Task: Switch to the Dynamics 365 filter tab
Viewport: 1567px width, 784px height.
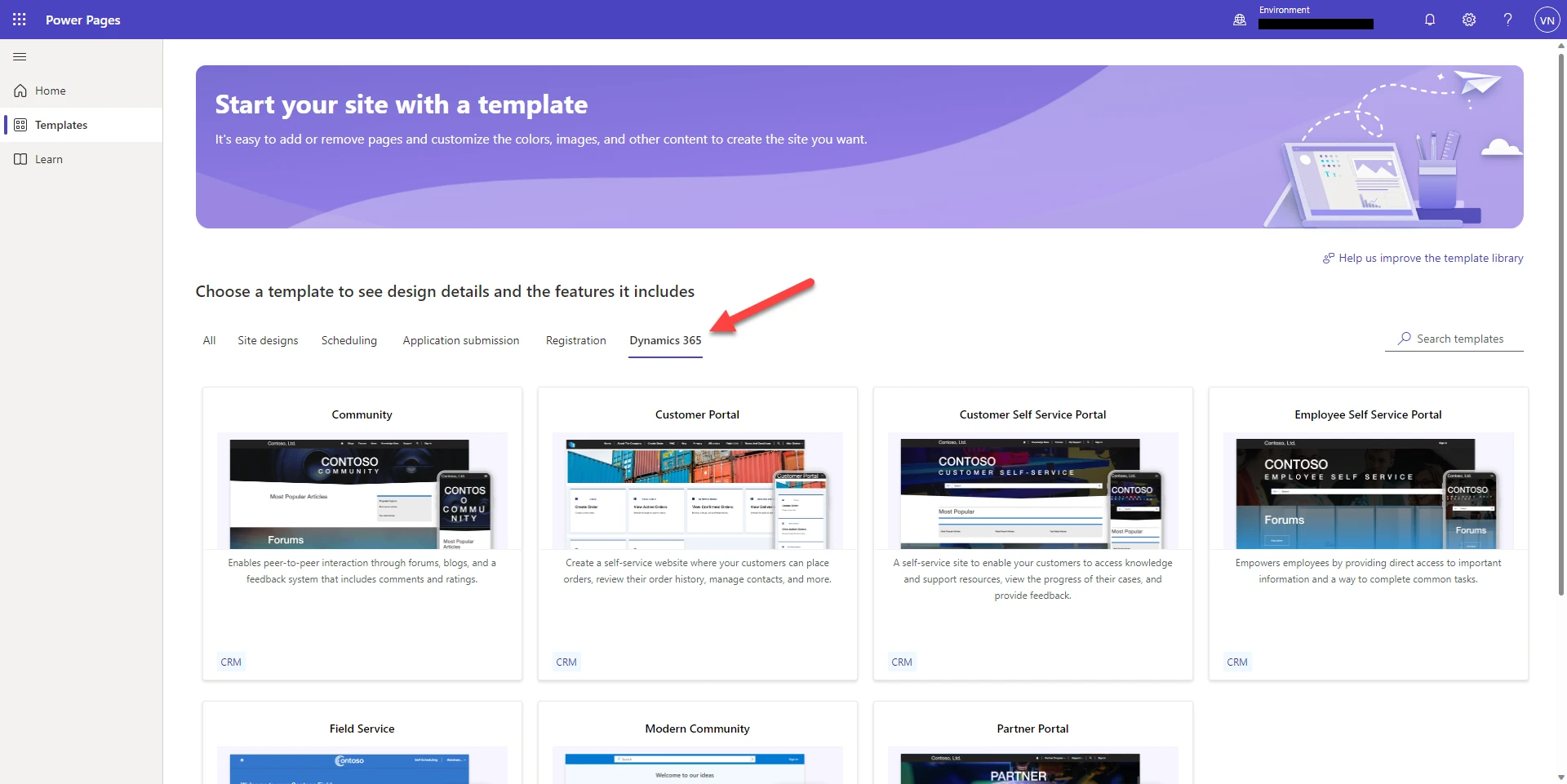Action: [x=664, y=340]
